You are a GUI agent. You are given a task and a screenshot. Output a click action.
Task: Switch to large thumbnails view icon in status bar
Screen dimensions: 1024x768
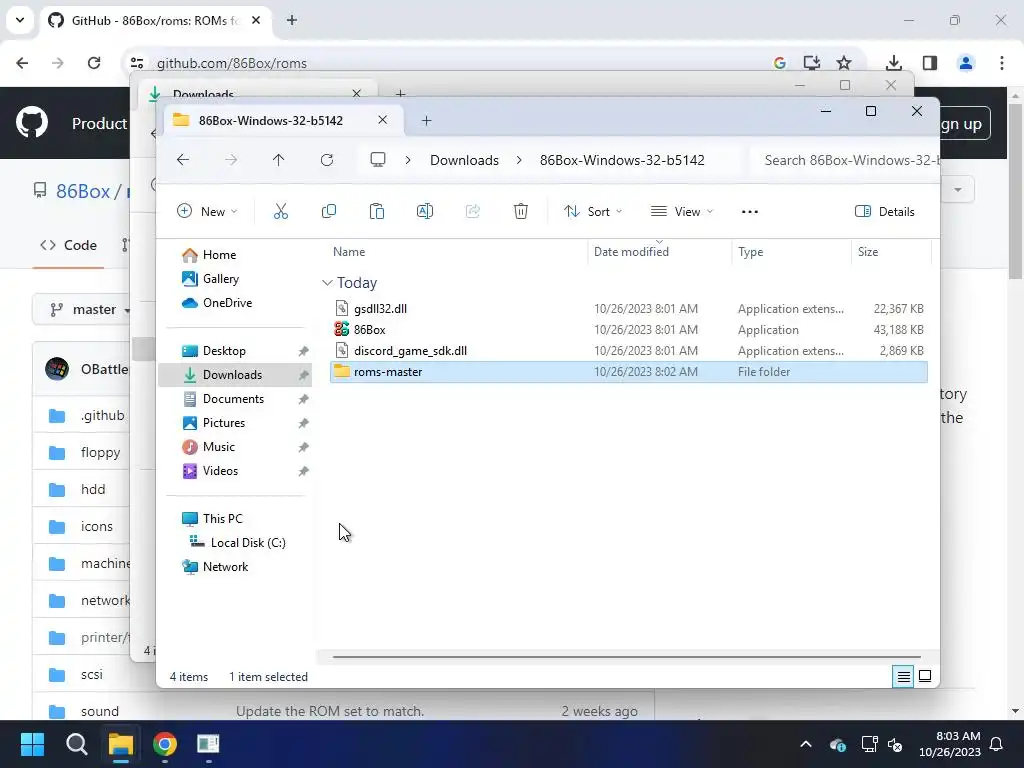[925, 677]
